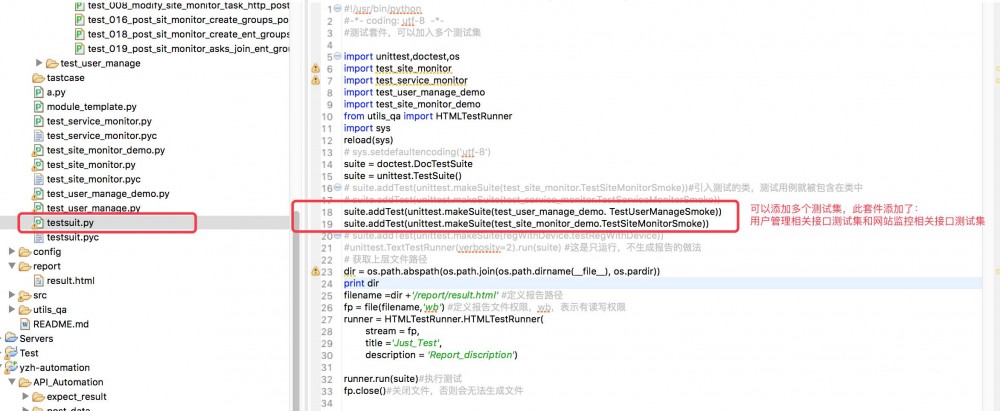Click the README.md file icon
The width and height of the screenshot is (1000, 411).
(26, 324)
